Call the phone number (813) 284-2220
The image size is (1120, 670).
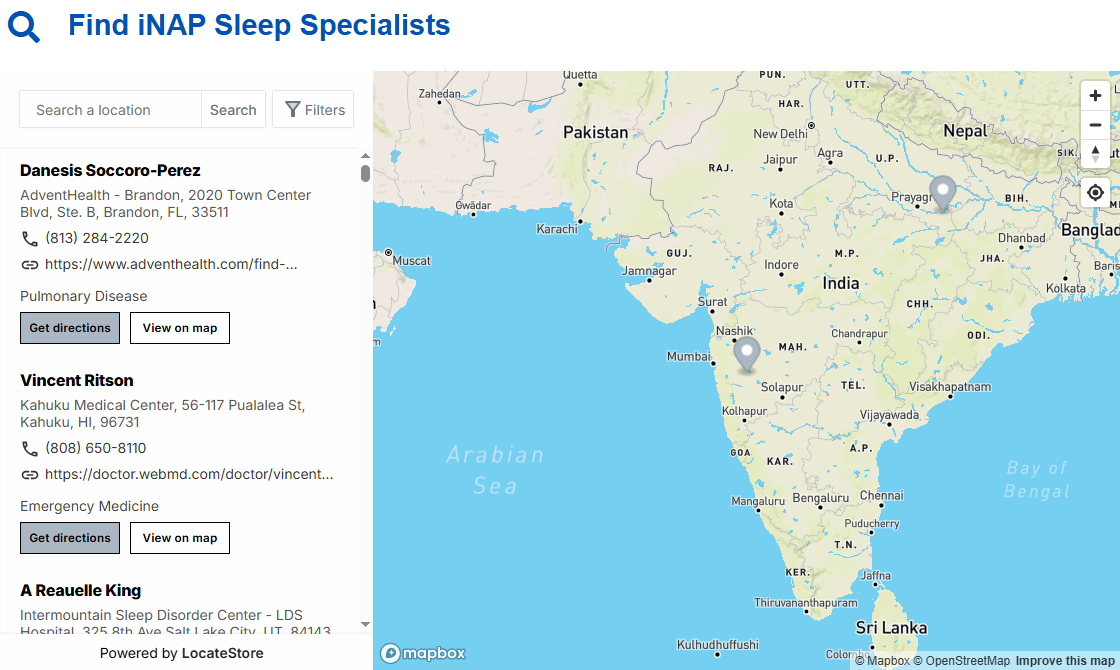coord(97,239)
